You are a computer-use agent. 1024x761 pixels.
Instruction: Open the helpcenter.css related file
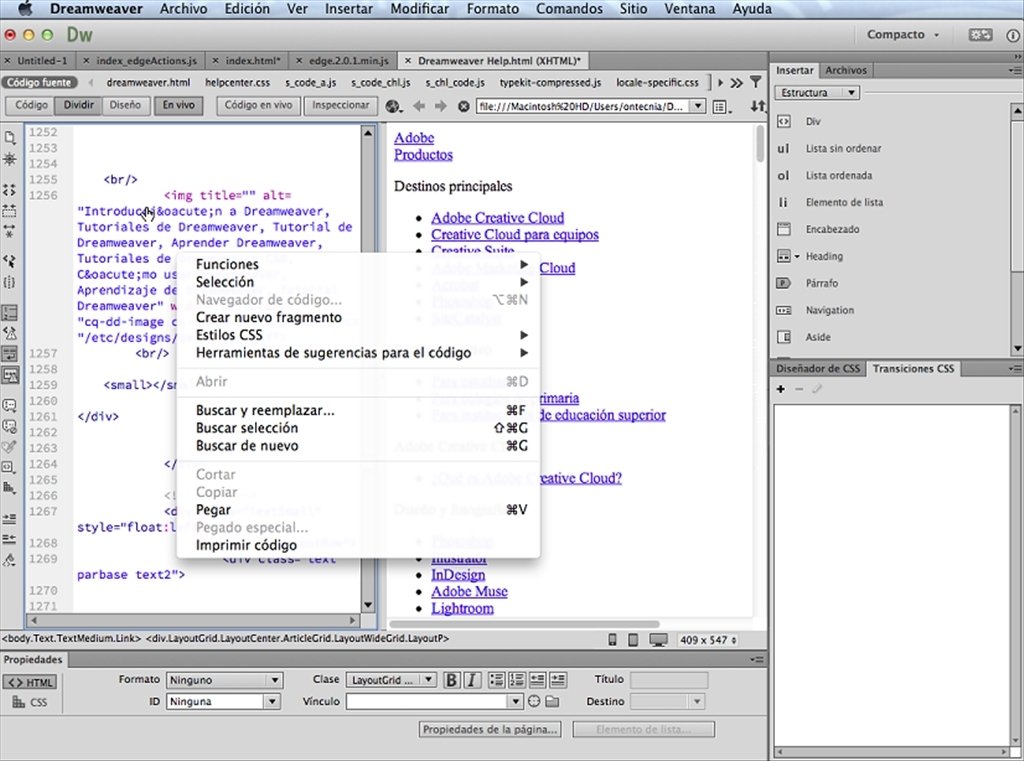pyautogui.click(x=237, y=82)
